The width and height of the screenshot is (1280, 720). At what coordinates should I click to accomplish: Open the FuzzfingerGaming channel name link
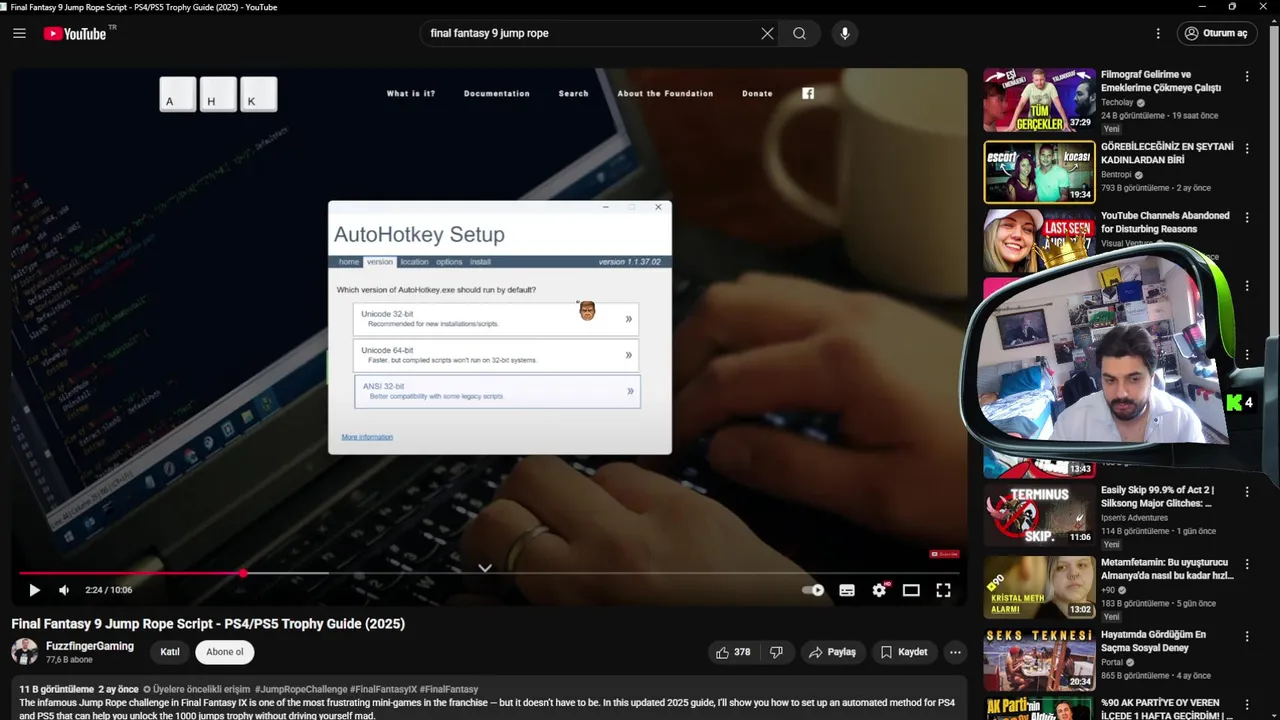pyautogui.click(x=90, y=646)
